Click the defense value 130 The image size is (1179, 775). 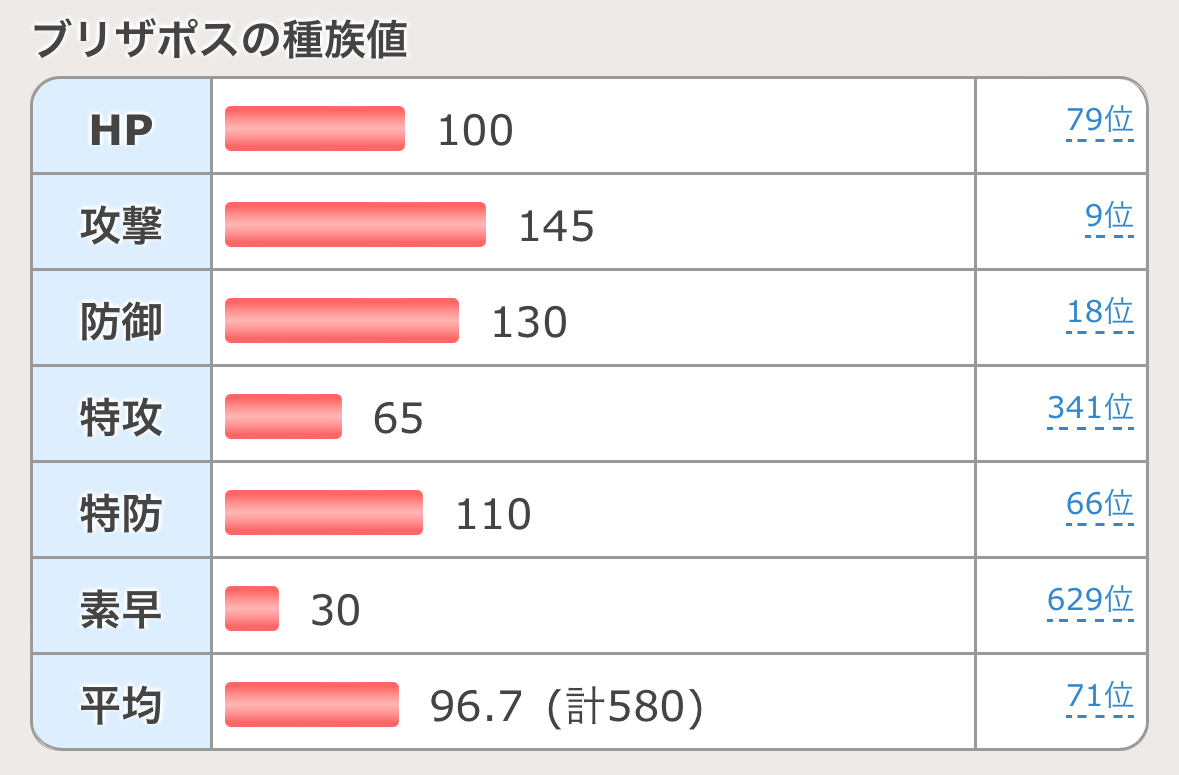529,322
